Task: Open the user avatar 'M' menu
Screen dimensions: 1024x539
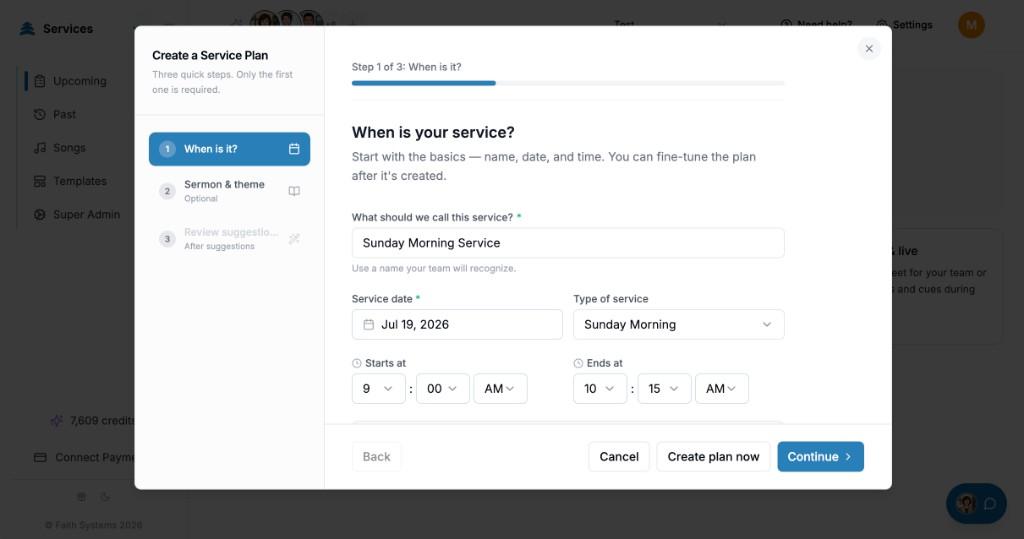Action: 971,25
